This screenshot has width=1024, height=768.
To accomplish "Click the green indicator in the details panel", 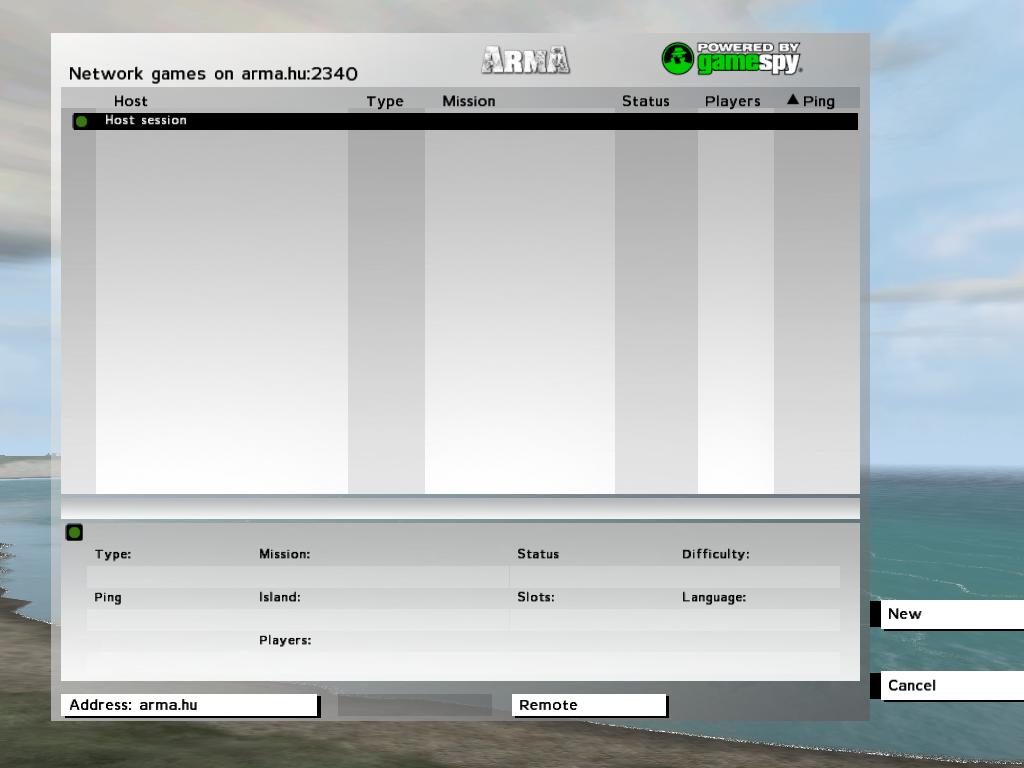I will click(x=74, y=532).
